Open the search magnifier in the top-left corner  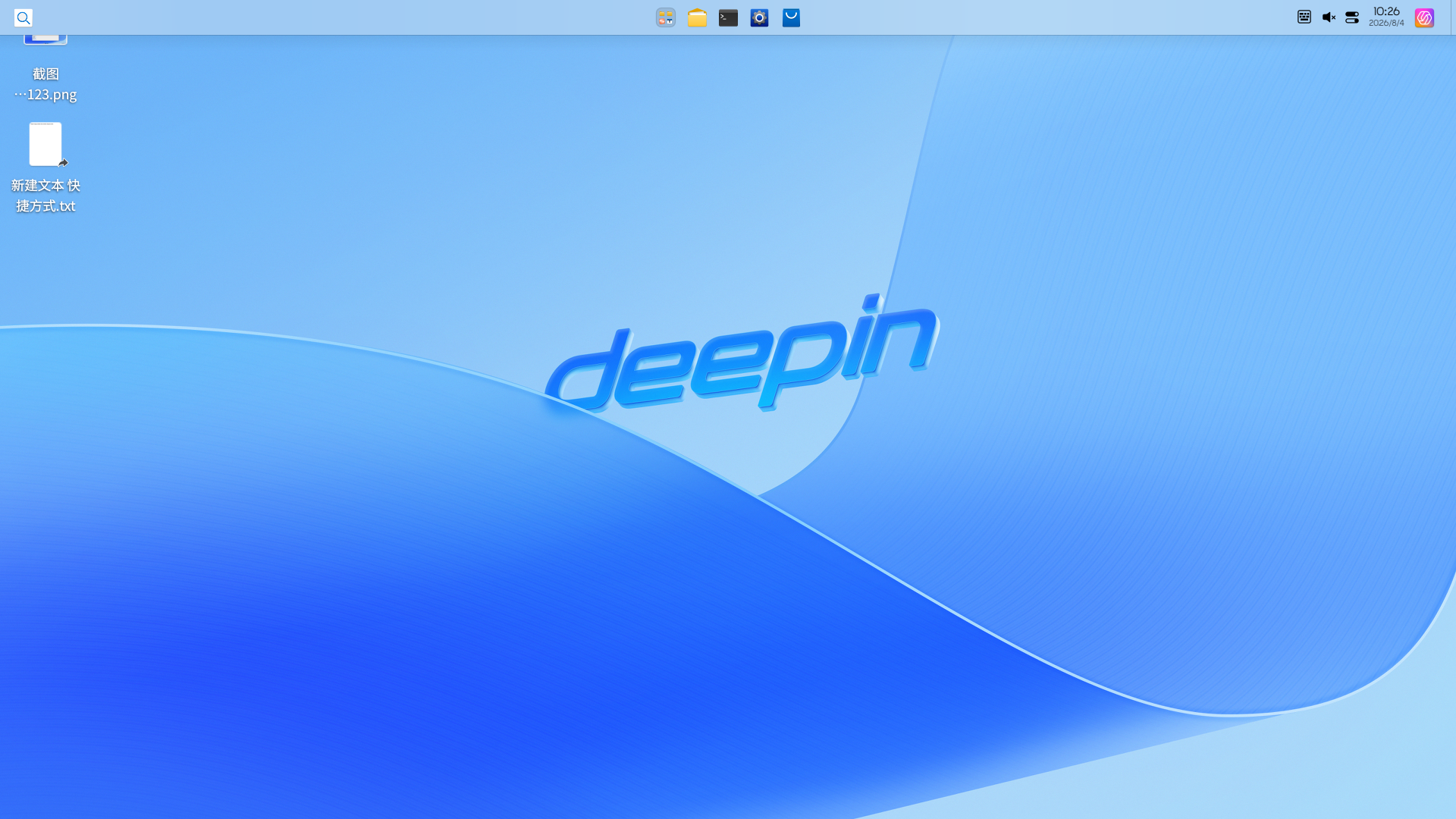[24, 17]
